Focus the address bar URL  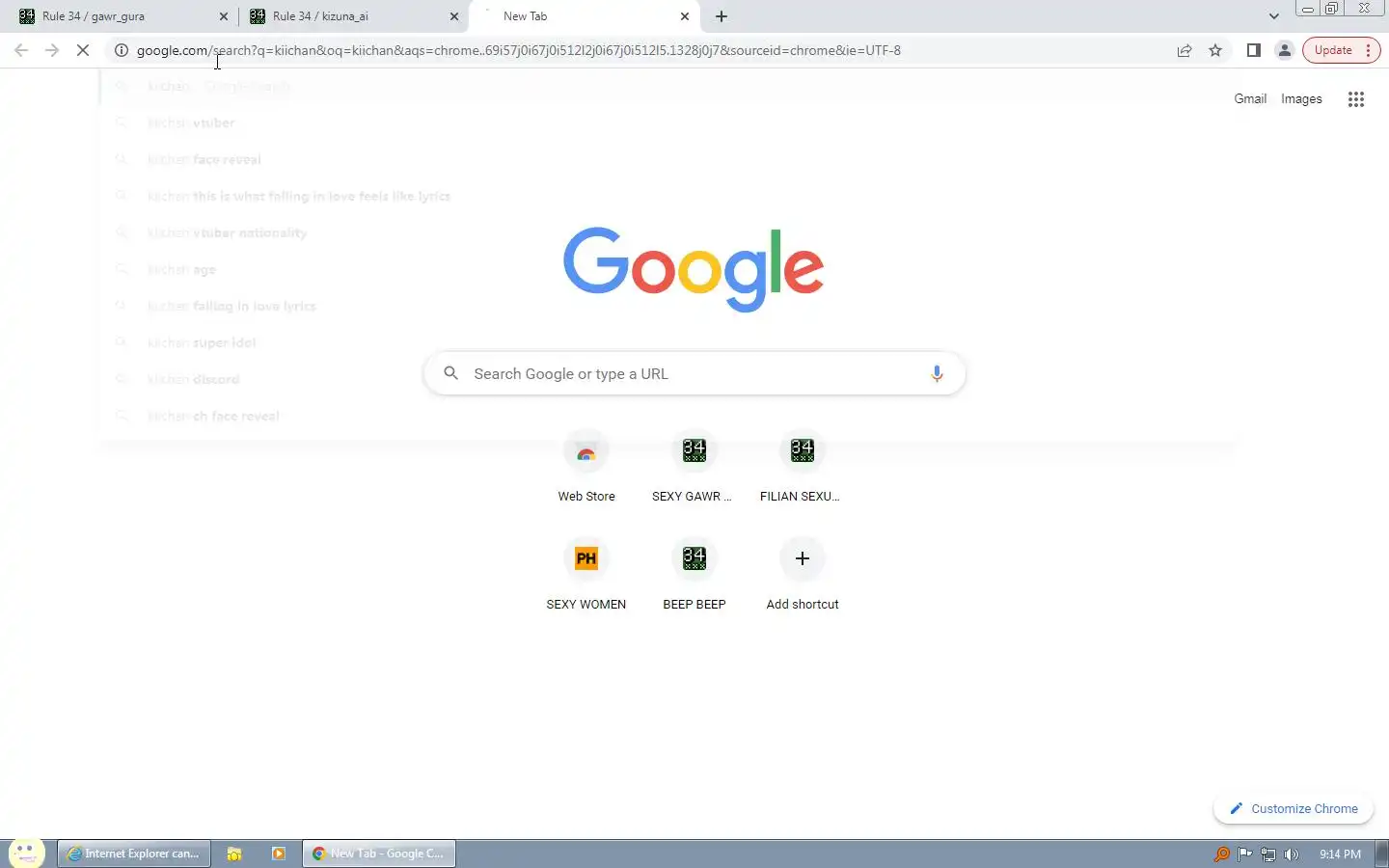[518, 50]
